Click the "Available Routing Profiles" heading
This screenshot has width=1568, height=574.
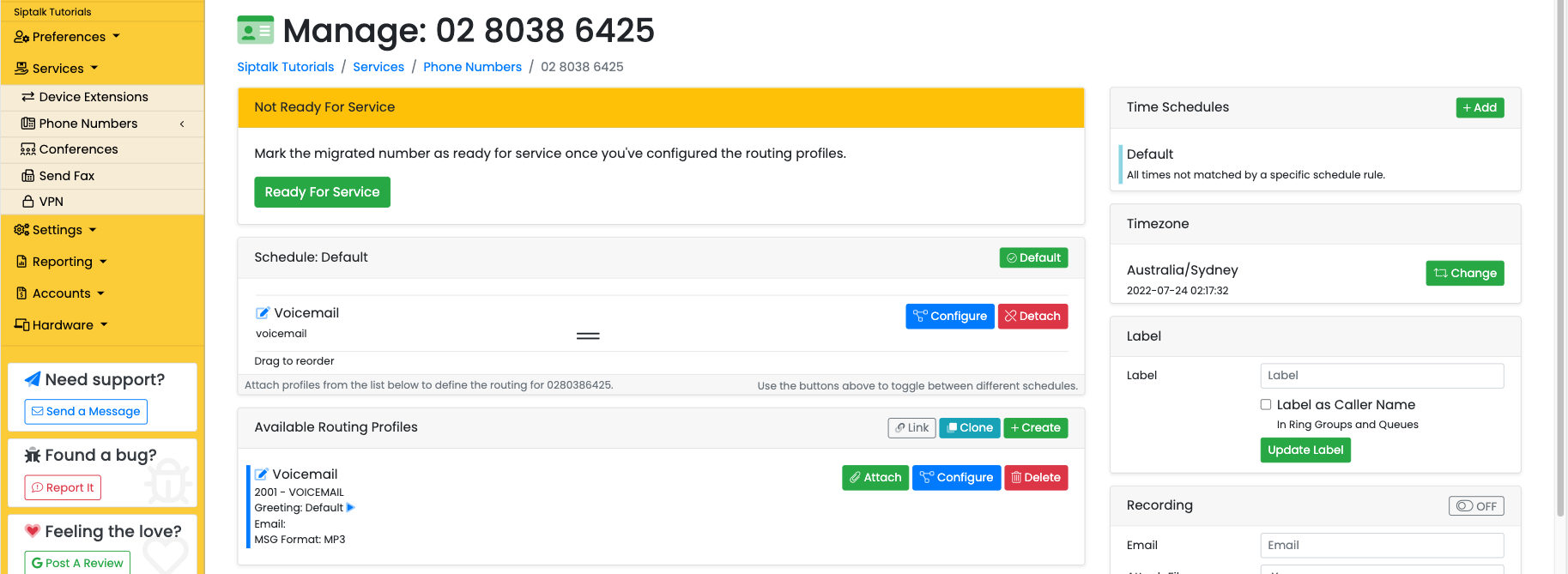336,427
